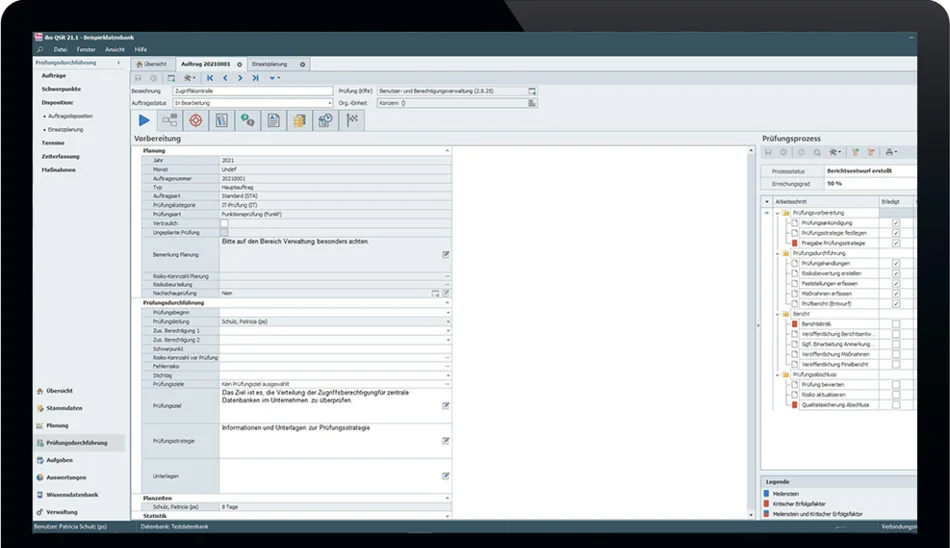Click the add step icon in Prüfungsprozess toolbar
950x548 pixels.
[x=855, y=152]
